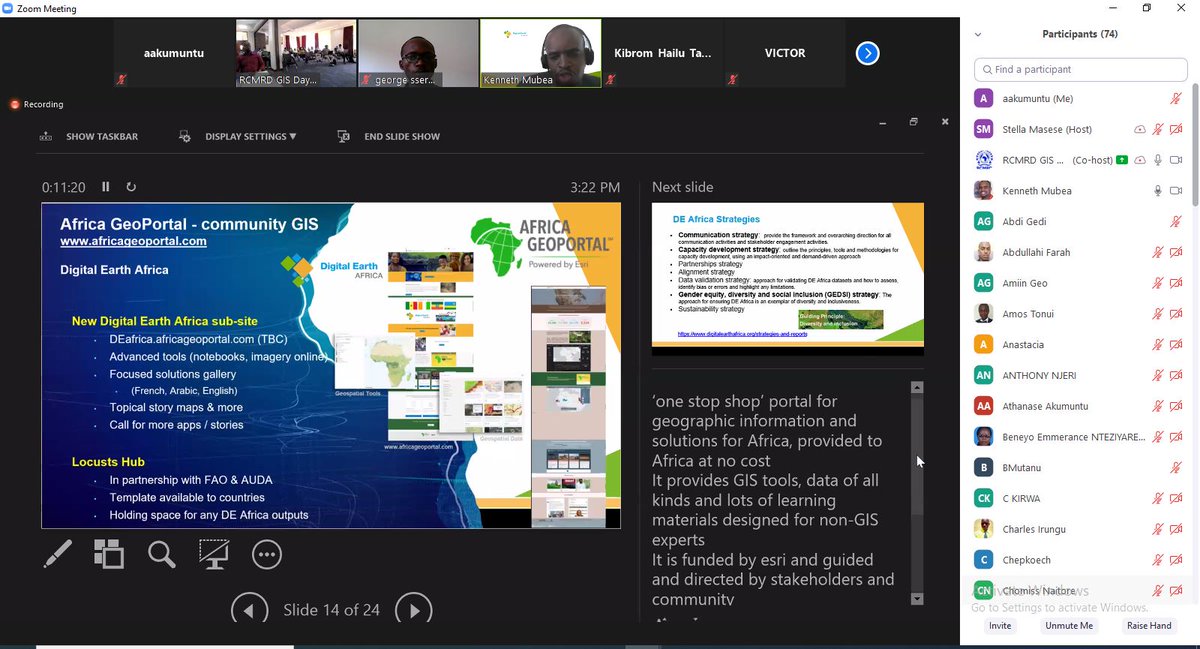Open the see all slides grid
This screenshot has width=1200, height=649.
(108, 554)
